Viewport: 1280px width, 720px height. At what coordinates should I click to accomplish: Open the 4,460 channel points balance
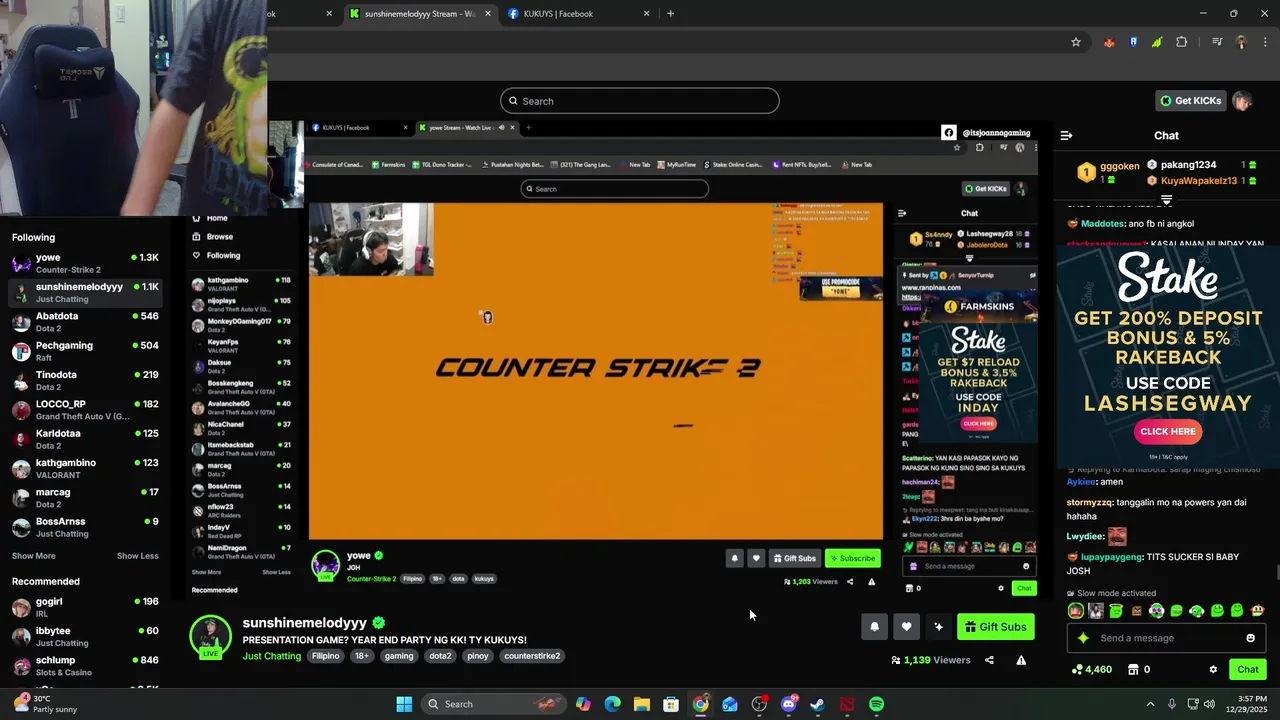tap(1091, 670)
